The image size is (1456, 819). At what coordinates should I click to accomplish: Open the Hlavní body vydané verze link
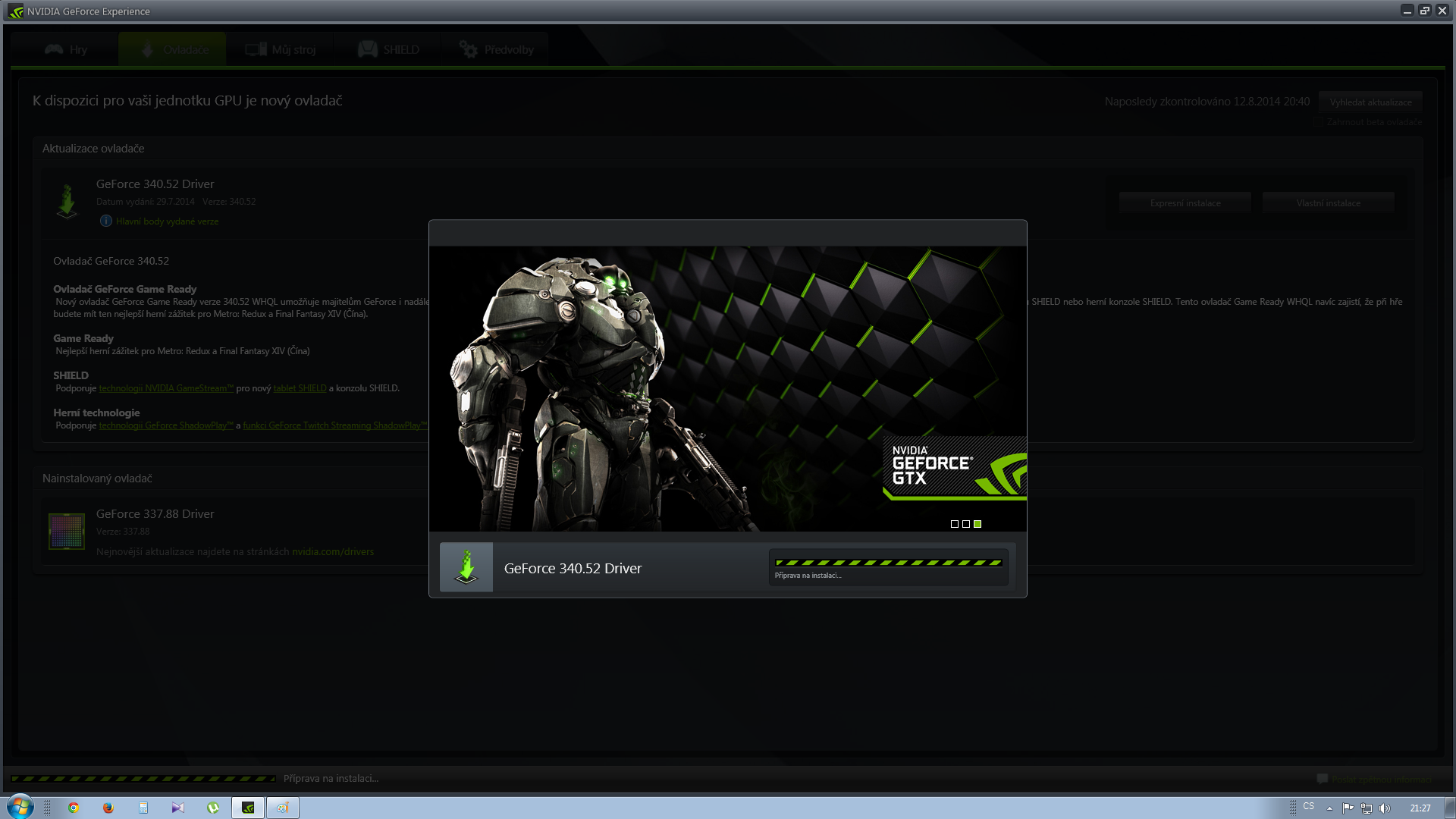click(x=167, y=221)
